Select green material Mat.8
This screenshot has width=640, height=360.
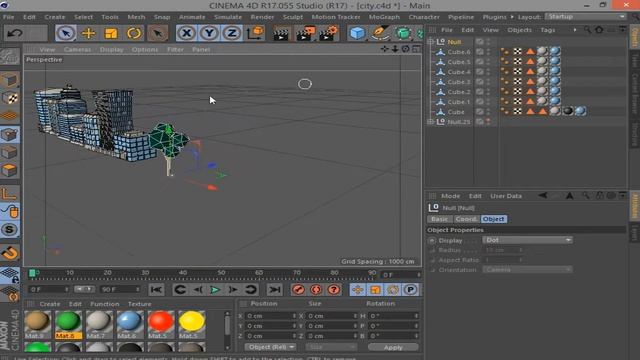tap(68, 325)
